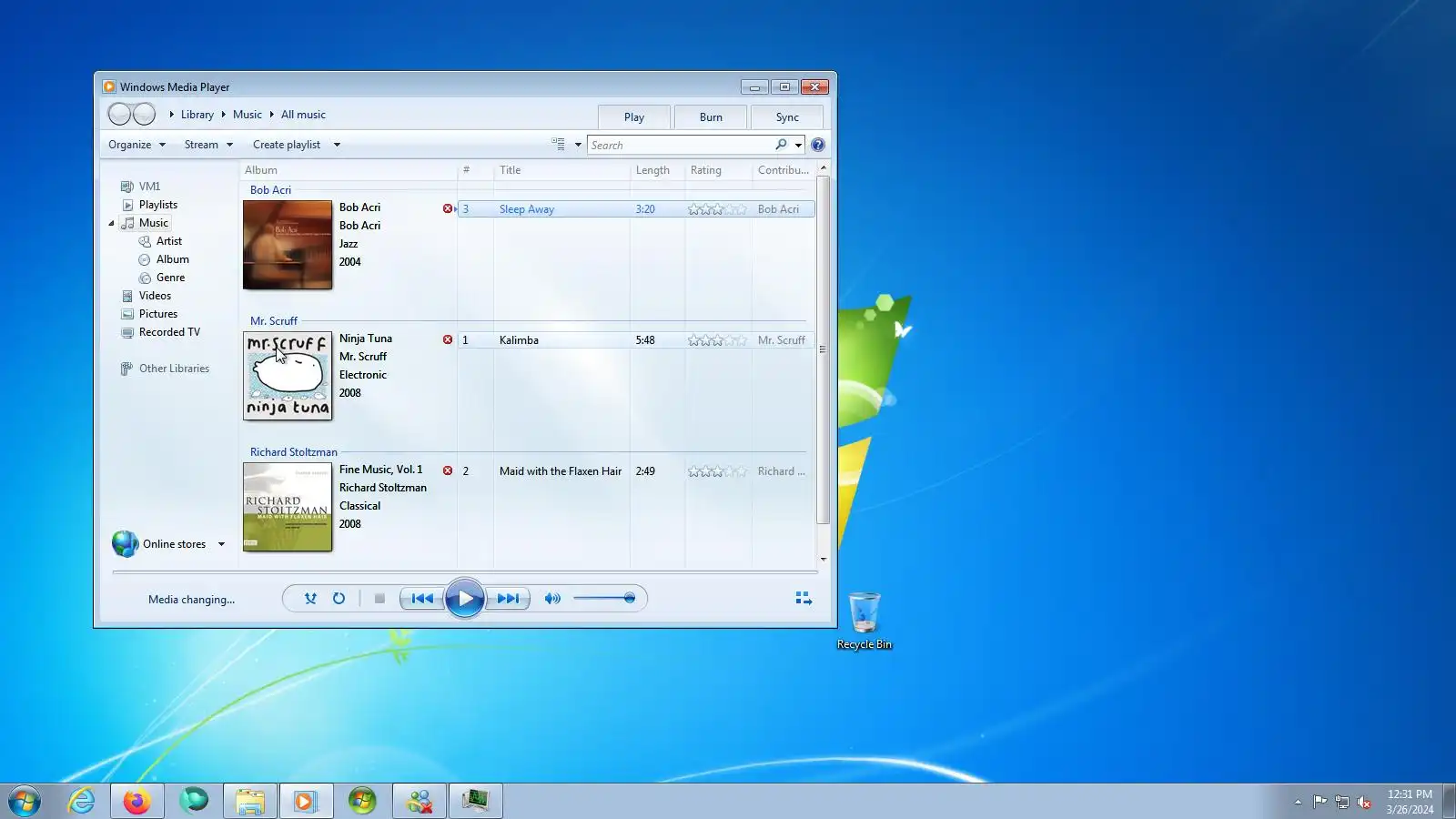The image size is (1456, 819).
Task: Click the star rating for Kalimba
Action: pyautogui.click(x=717, y=340)
